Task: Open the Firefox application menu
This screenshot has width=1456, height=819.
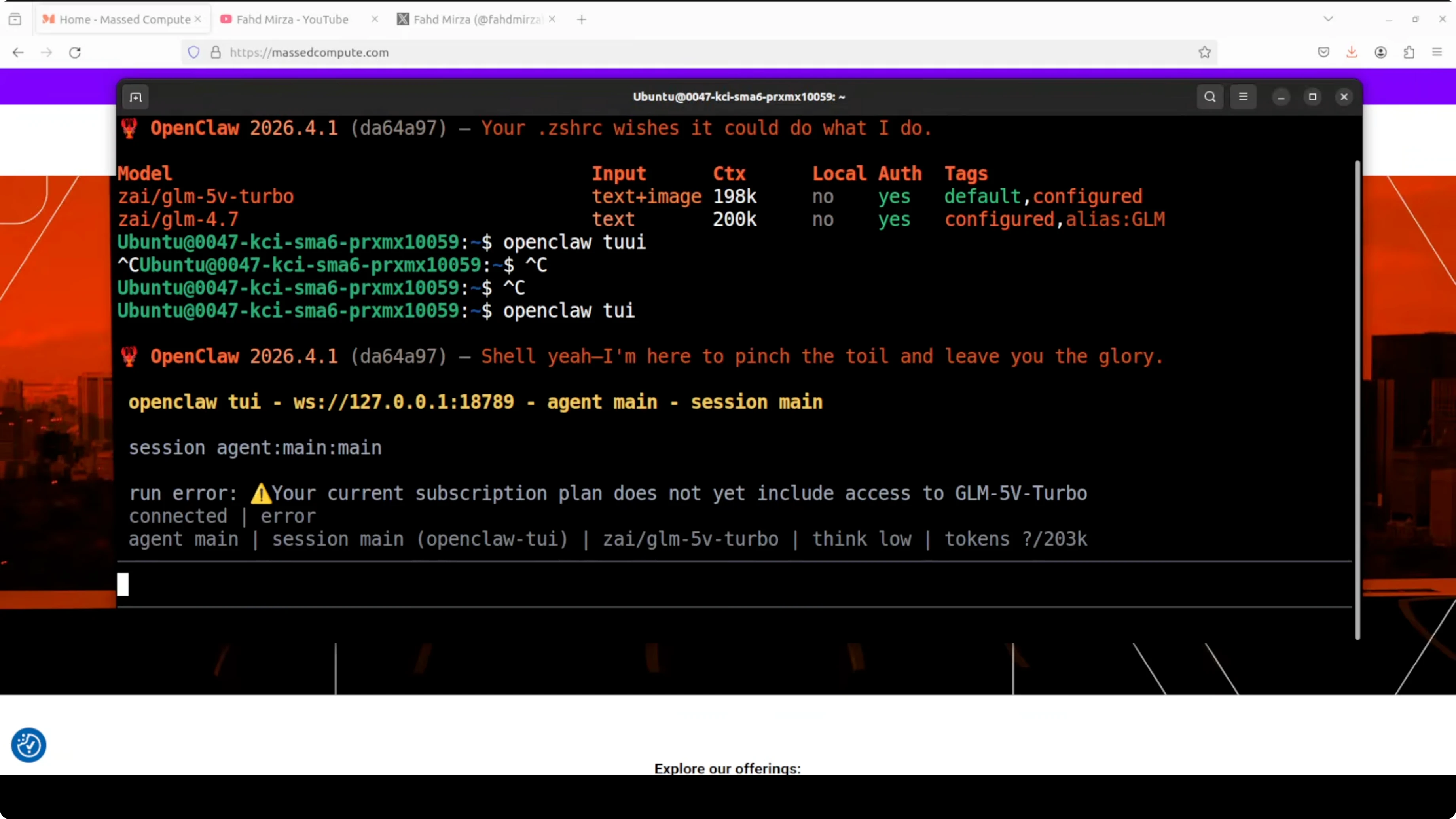Action: (1437, 52)
